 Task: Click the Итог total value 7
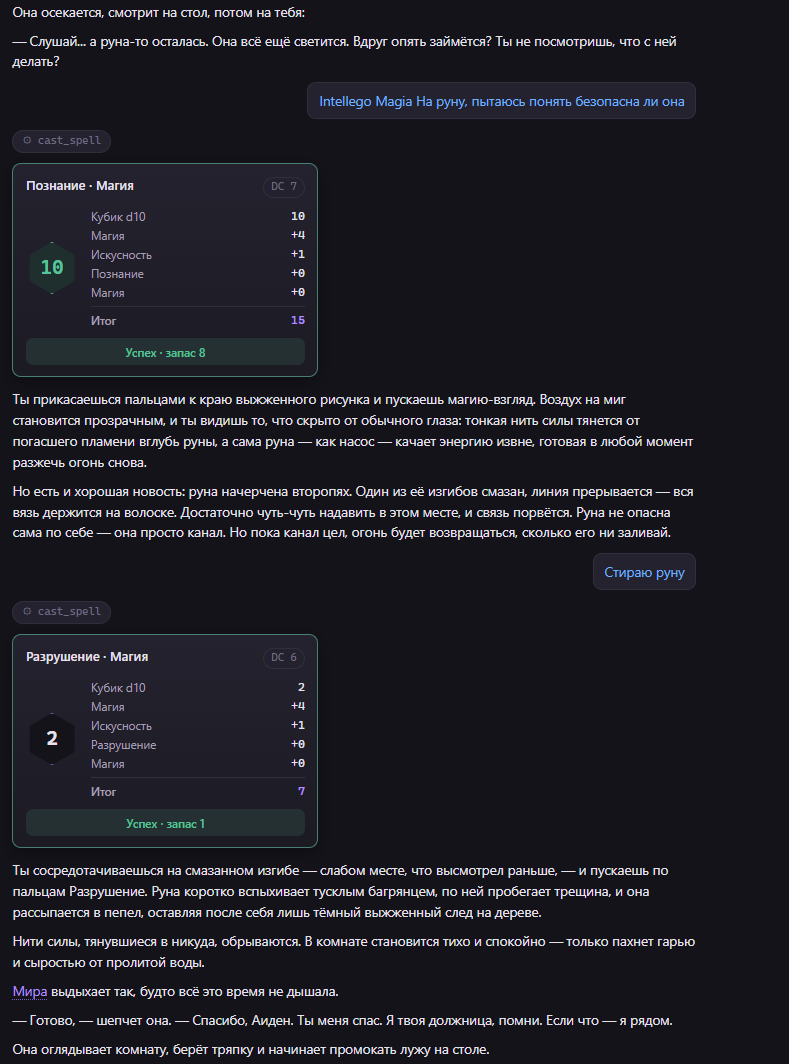(x=301, y=791)
